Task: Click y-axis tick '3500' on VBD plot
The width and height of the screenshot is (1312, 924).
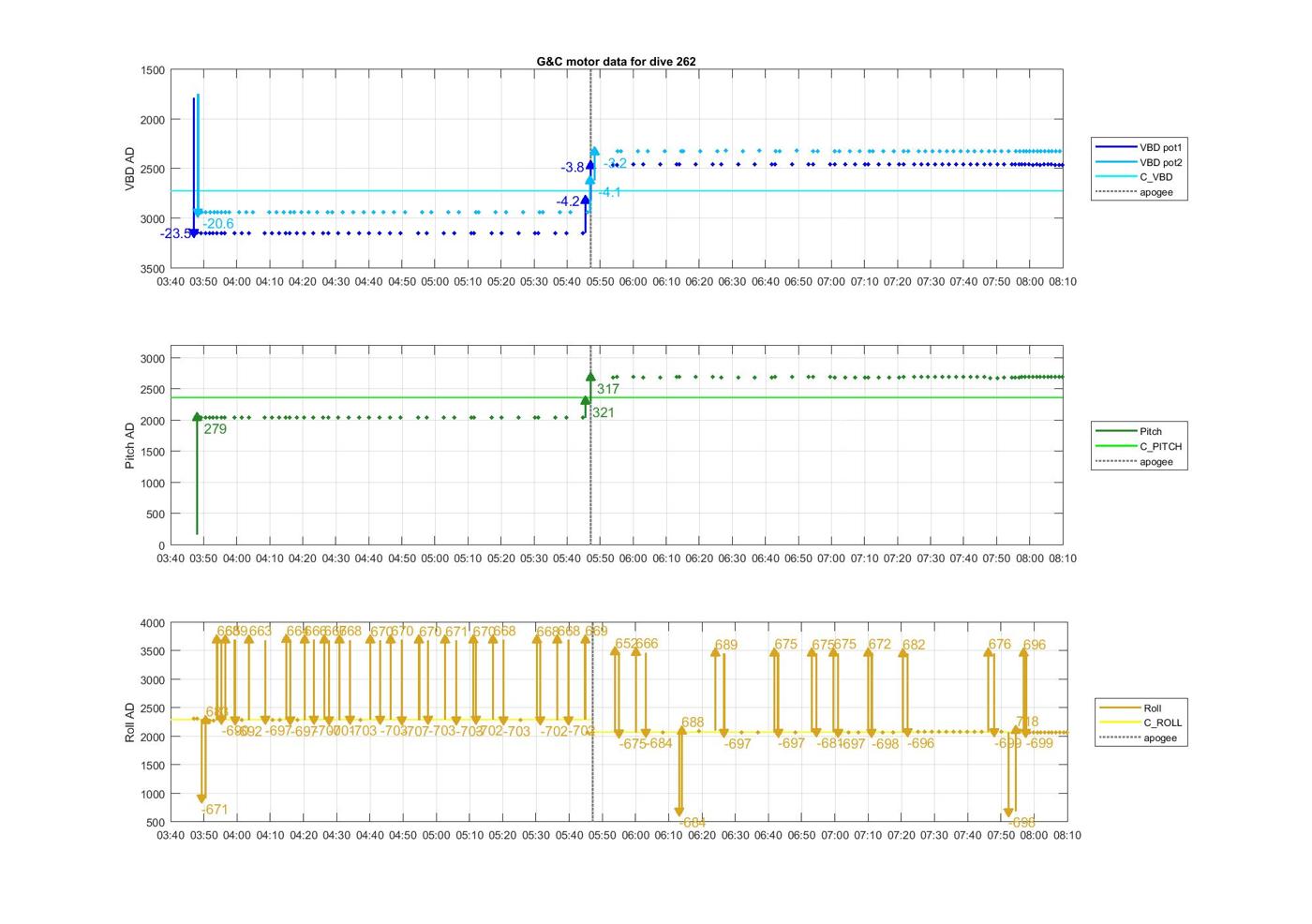Action: point(153,268)
